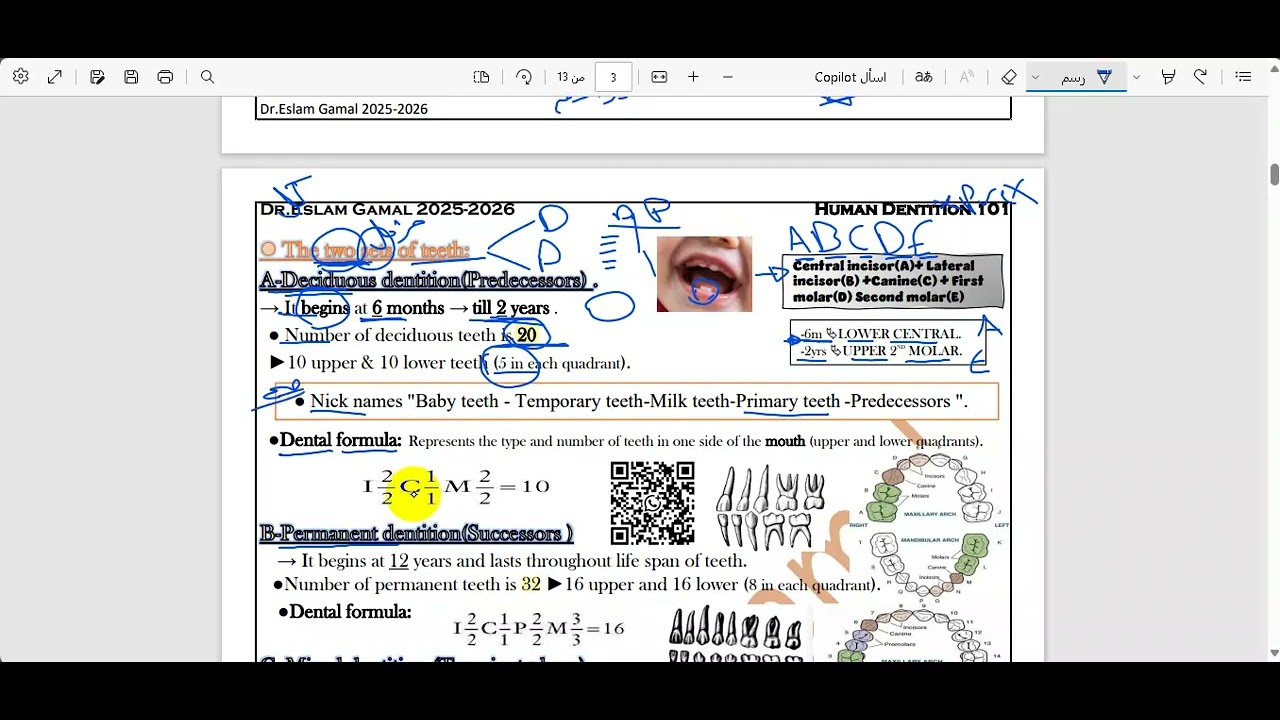Screen dimensions: 1280x720
Task: Click the permanent teeth row illustration
Action: click(x=735, y=635)
